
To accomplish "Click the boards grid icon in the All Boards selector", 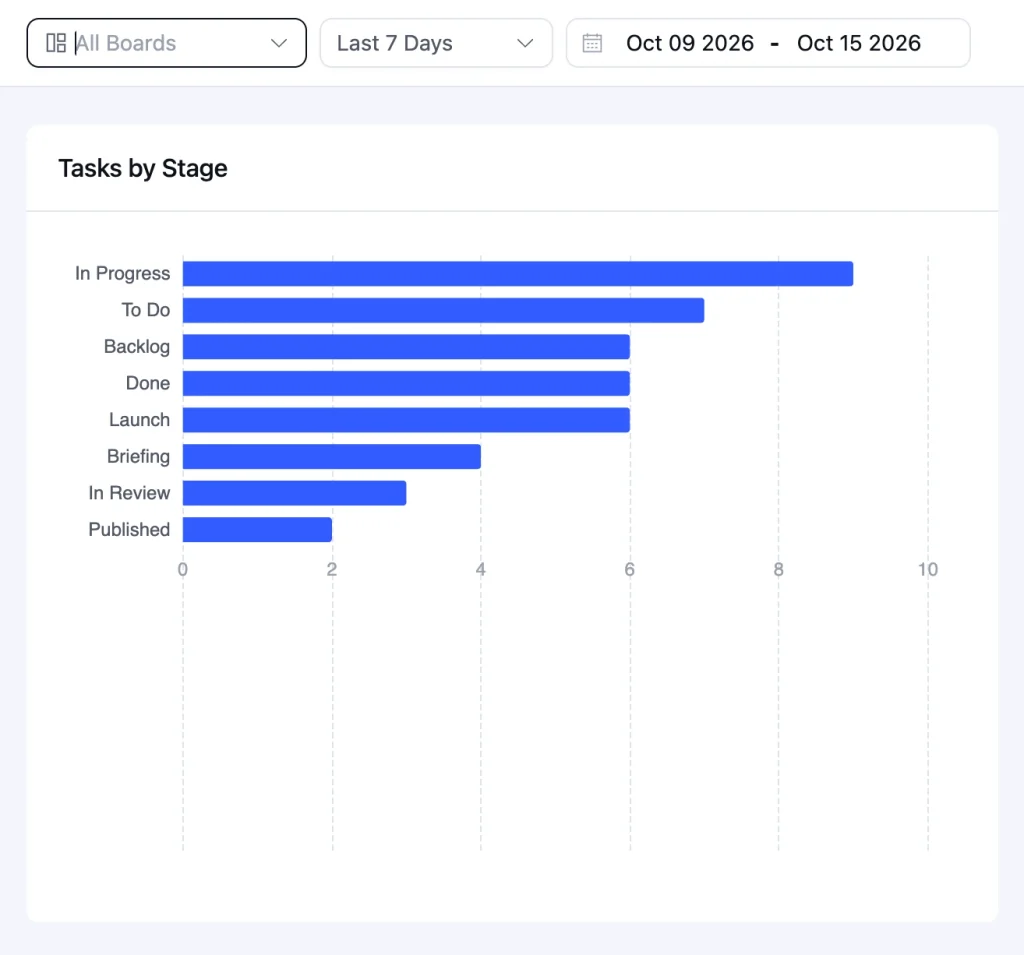I will [56, 43].
